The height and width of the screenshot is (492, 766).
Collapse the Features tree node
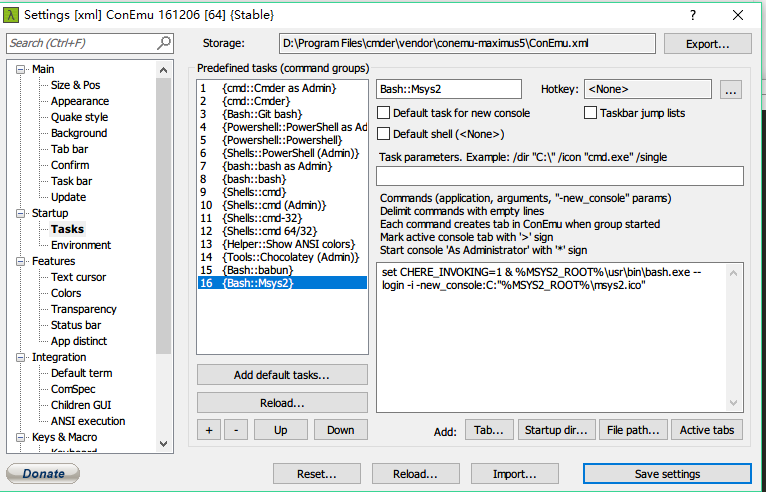[20, 261]
